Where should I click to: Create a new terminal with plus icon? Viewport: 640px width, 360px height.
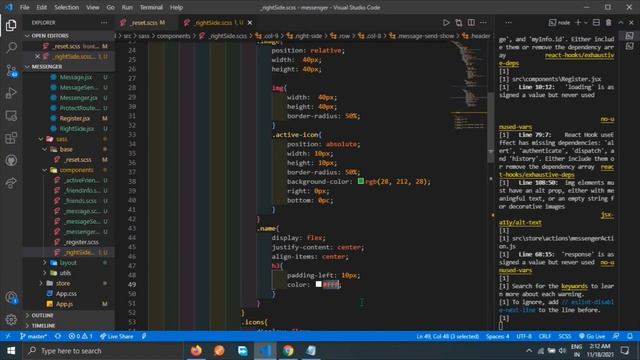(x=578, y=22)
